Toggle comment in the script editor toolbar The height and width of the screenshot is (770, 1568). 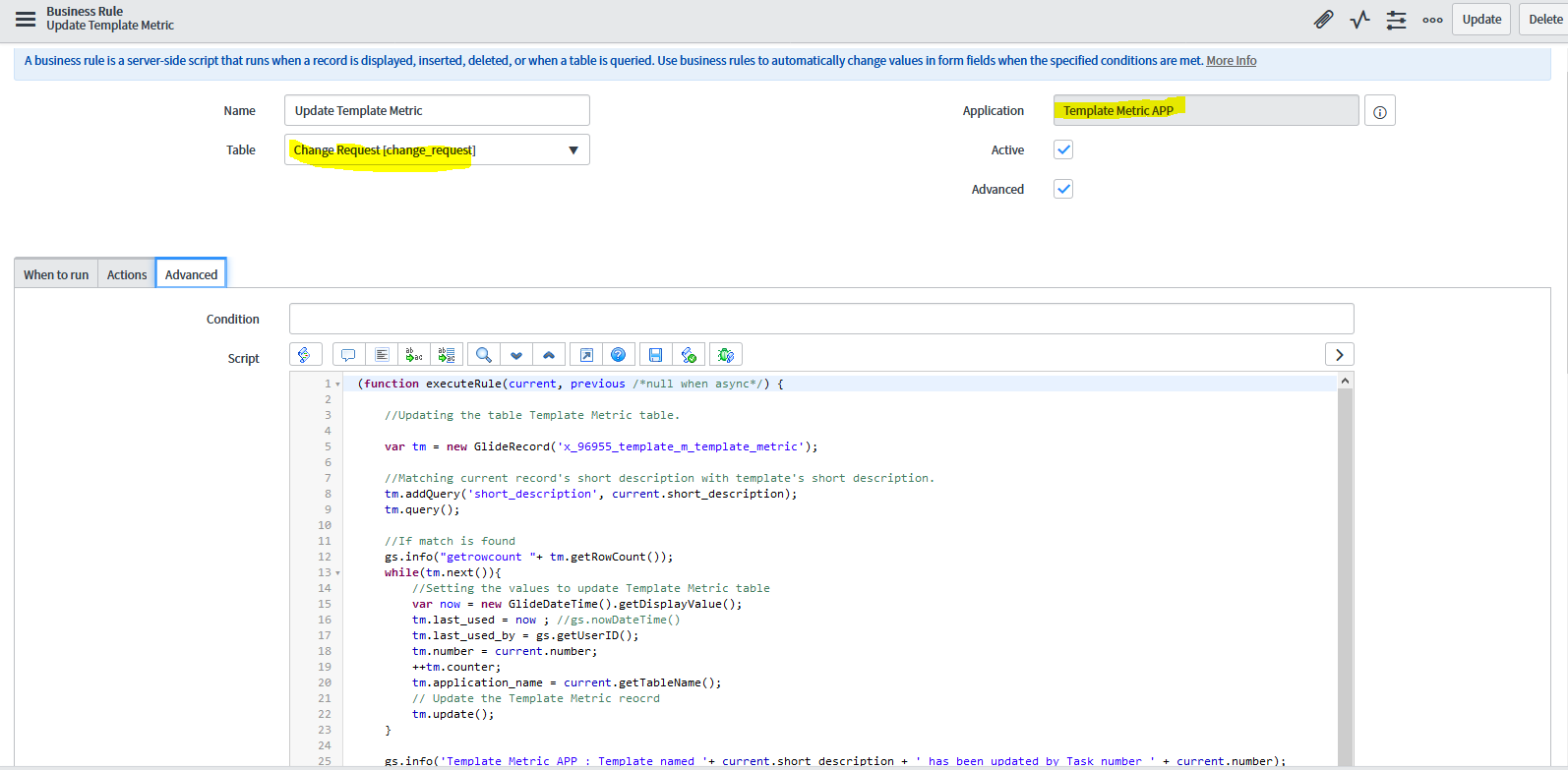coord(348,355)
